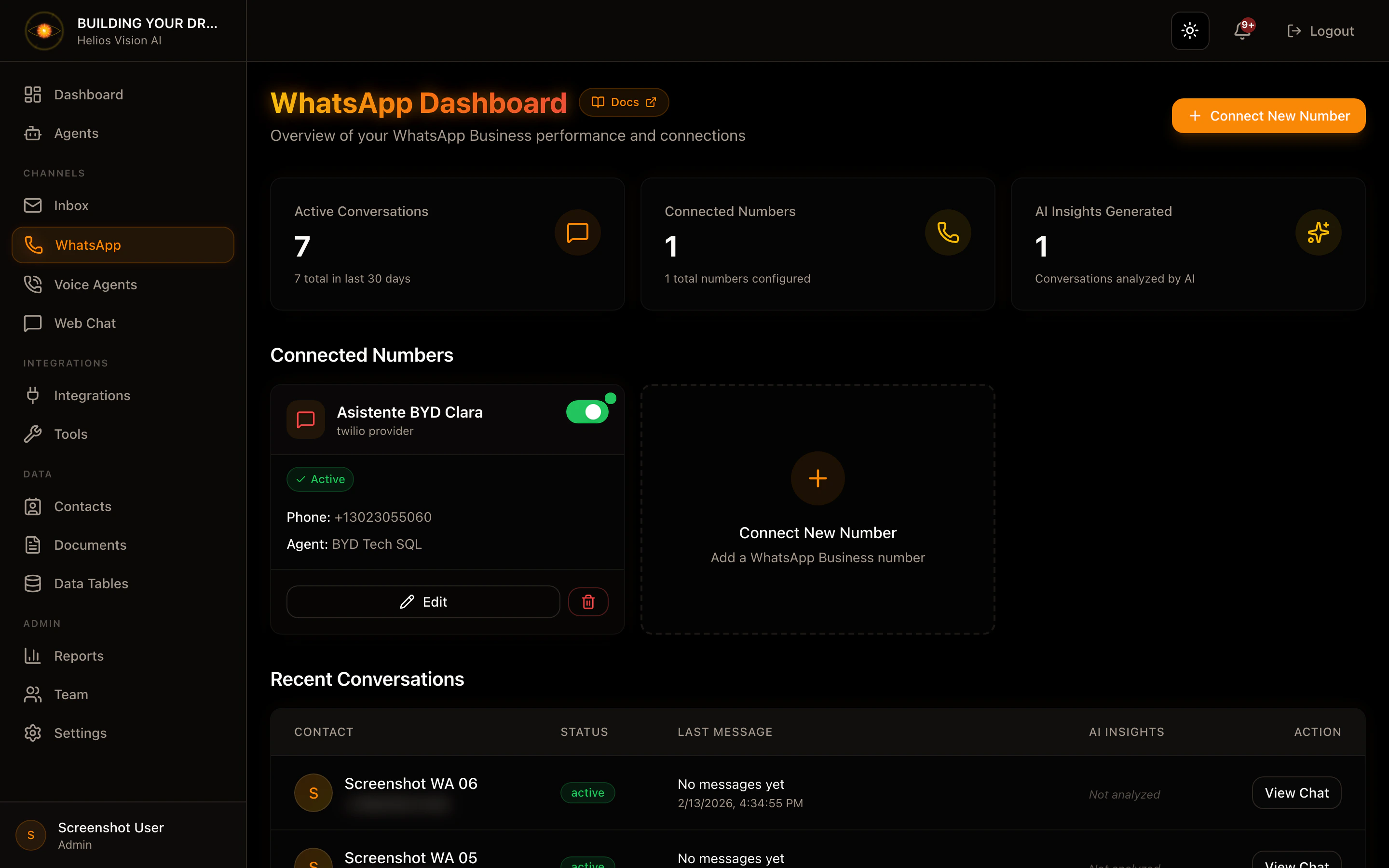Click the Active Conversations chat icon
The height and width of the screenshot is (868, 1389).
(577, 232)
